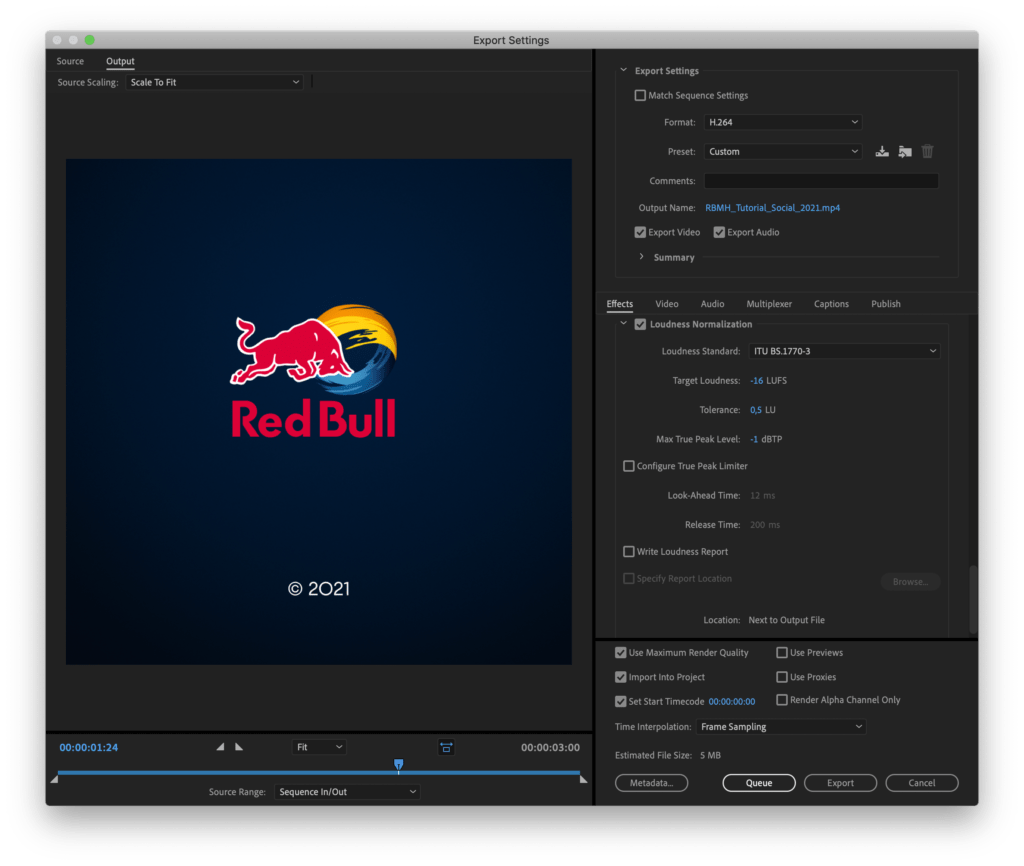
Task: Click the Save Preset icon
Action: [x=882, y=152]
